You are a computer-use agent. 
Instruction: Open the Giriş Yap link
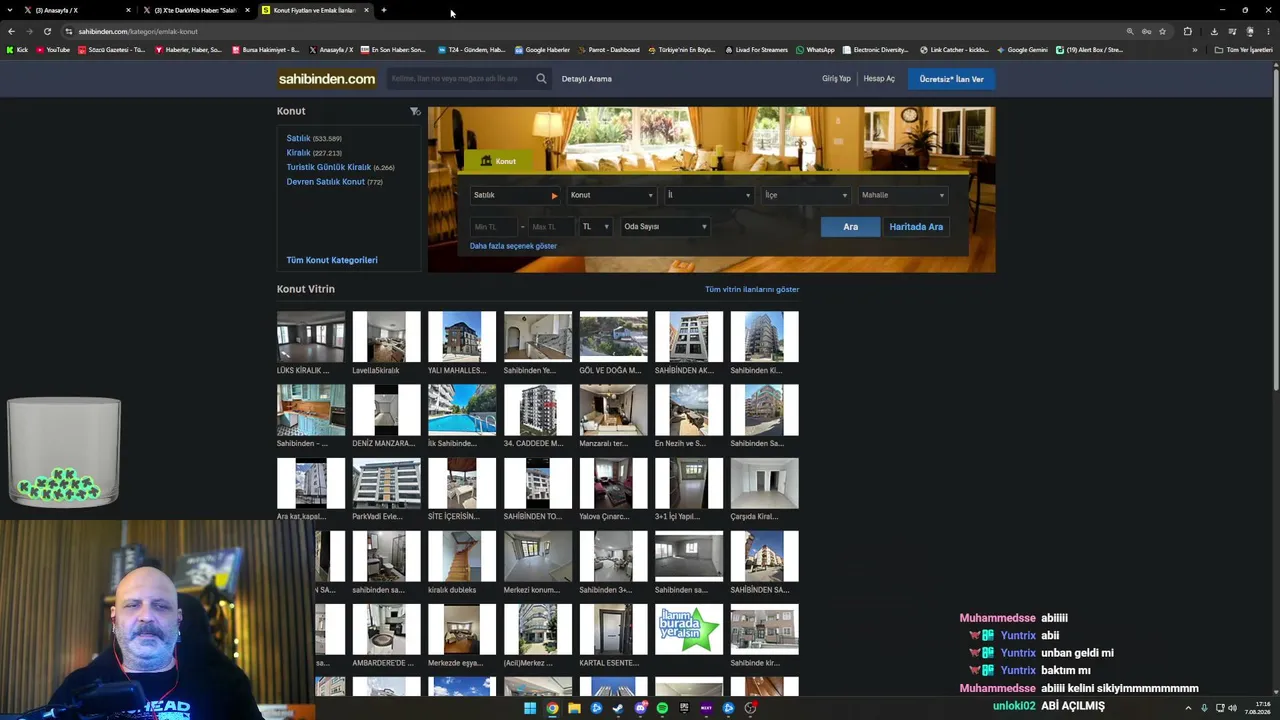pyautogui.click(x=836, y=79)
